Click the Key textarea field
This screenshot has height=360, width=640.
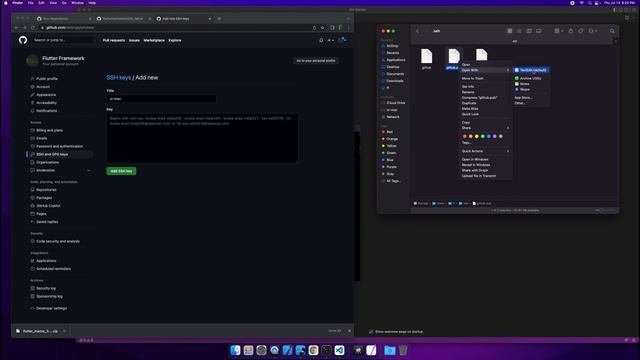[202, 138]
